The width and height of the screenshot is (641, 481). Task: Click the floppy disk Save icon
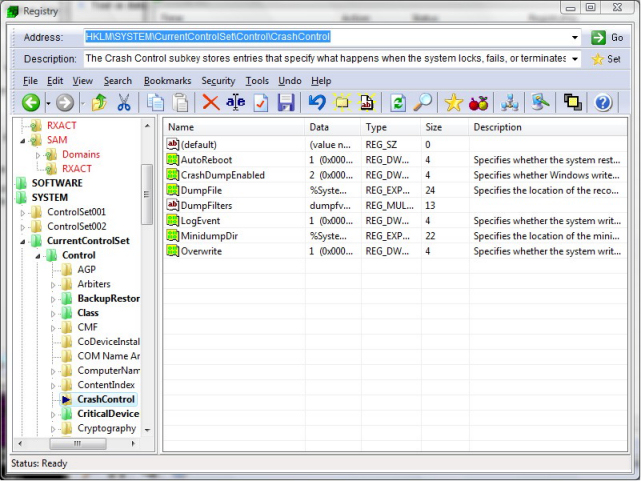tap(286, 102)
